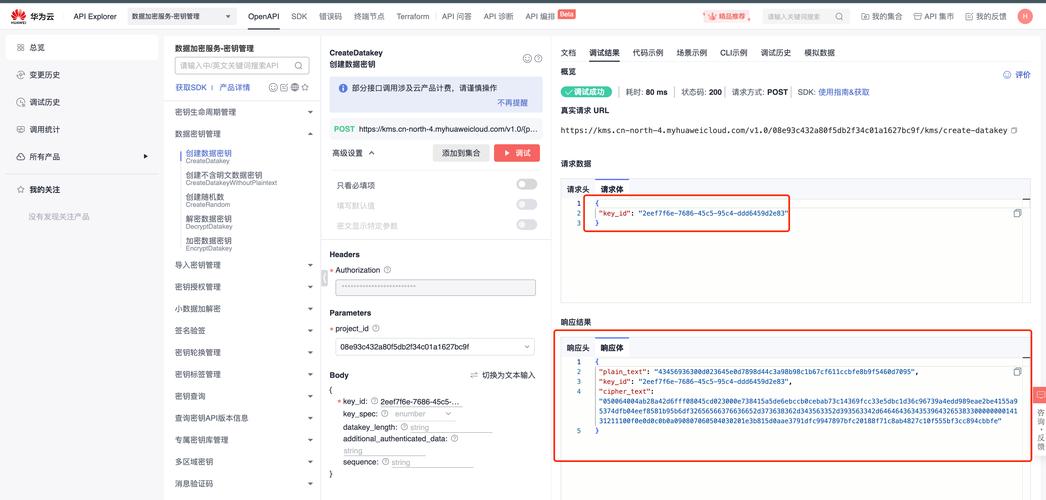Click the 使用指南&获取 SDK link
Screen dimensions: 1046x500
[x=843, y=92]
